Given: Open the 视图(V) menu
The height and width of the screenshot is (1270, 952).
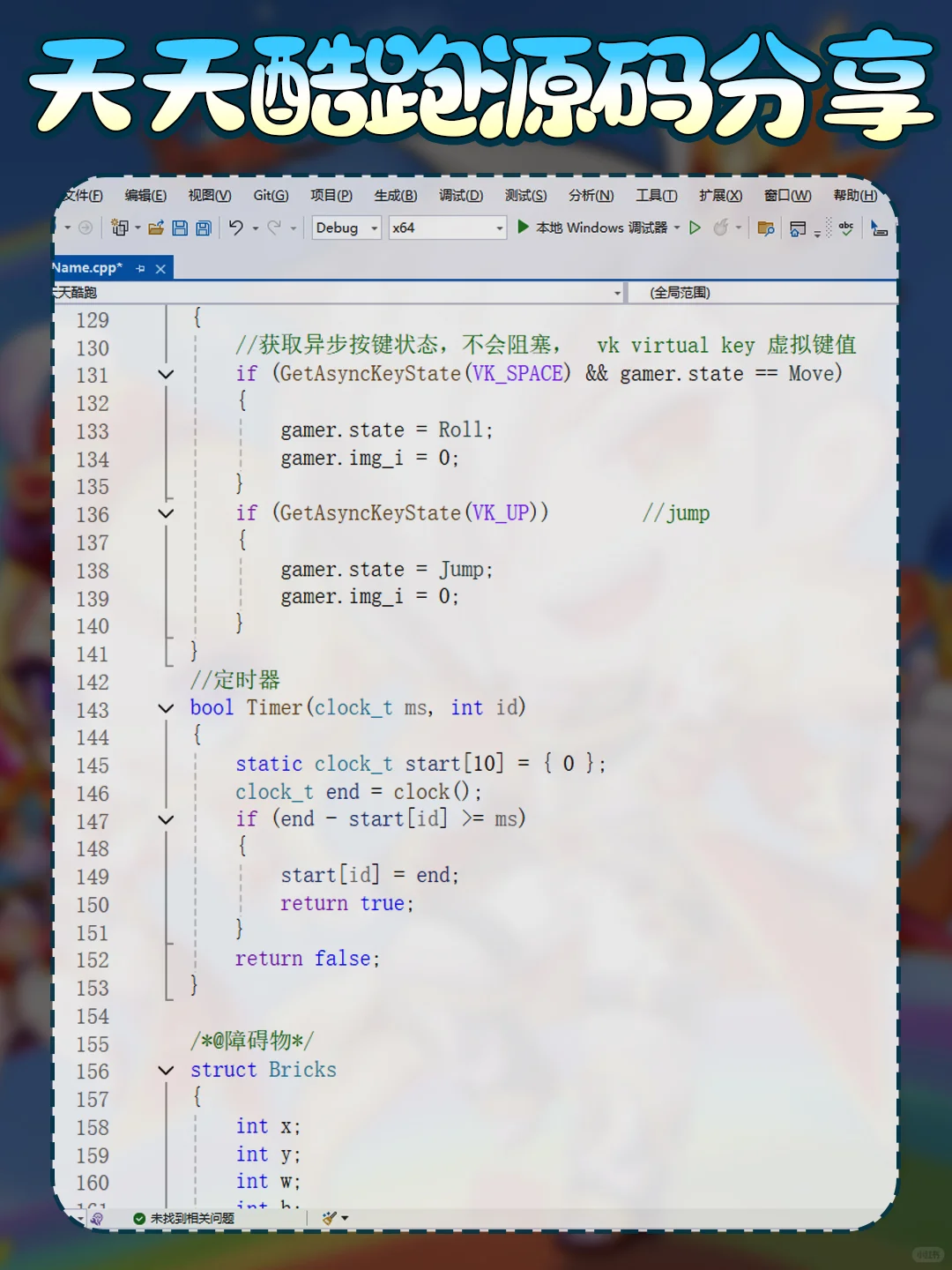Looking at the screenshot, I should (x=210, y=196).
